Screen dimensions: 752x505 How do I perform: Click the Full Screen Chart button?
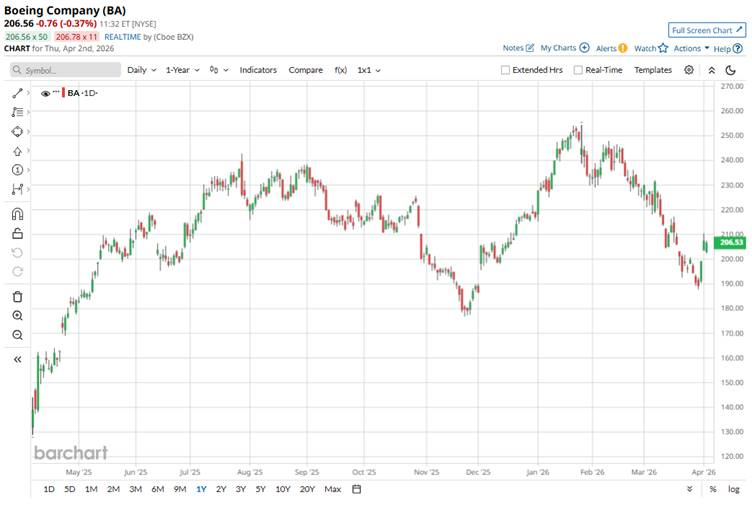tap(707, 30)
